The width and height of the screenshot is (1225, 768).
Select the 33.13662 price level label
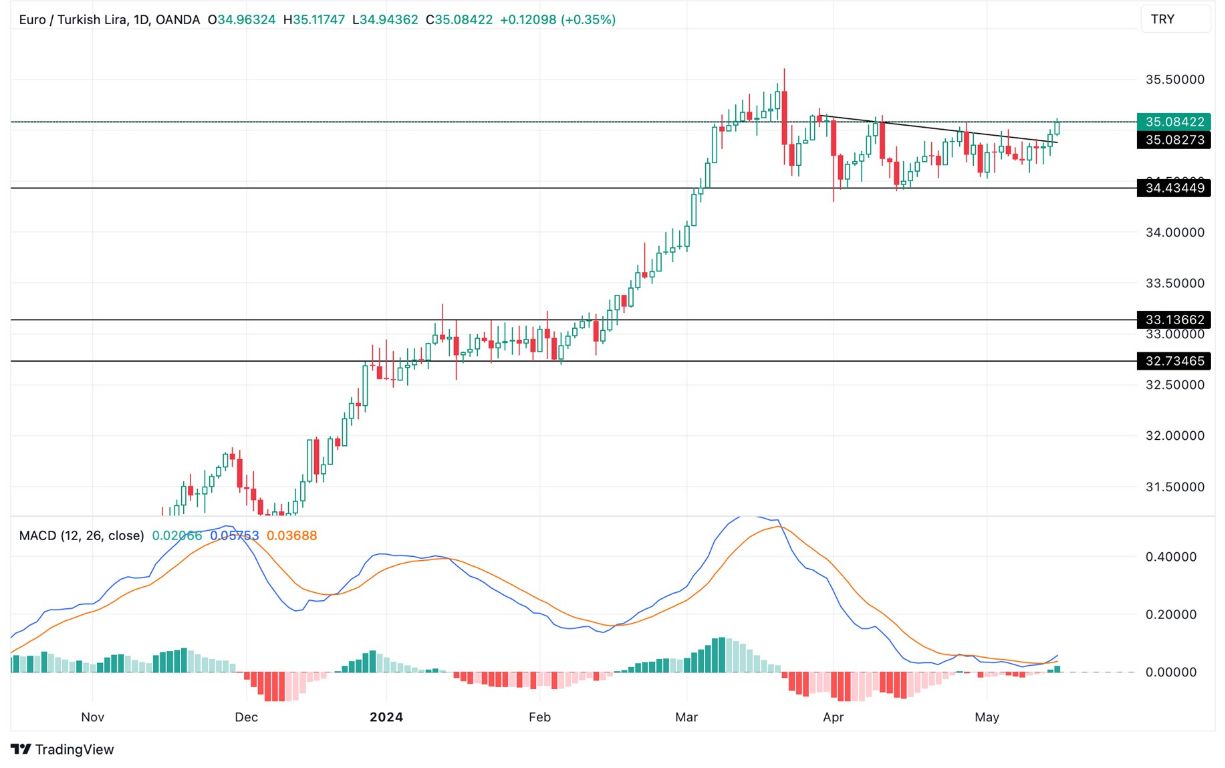1175,319
